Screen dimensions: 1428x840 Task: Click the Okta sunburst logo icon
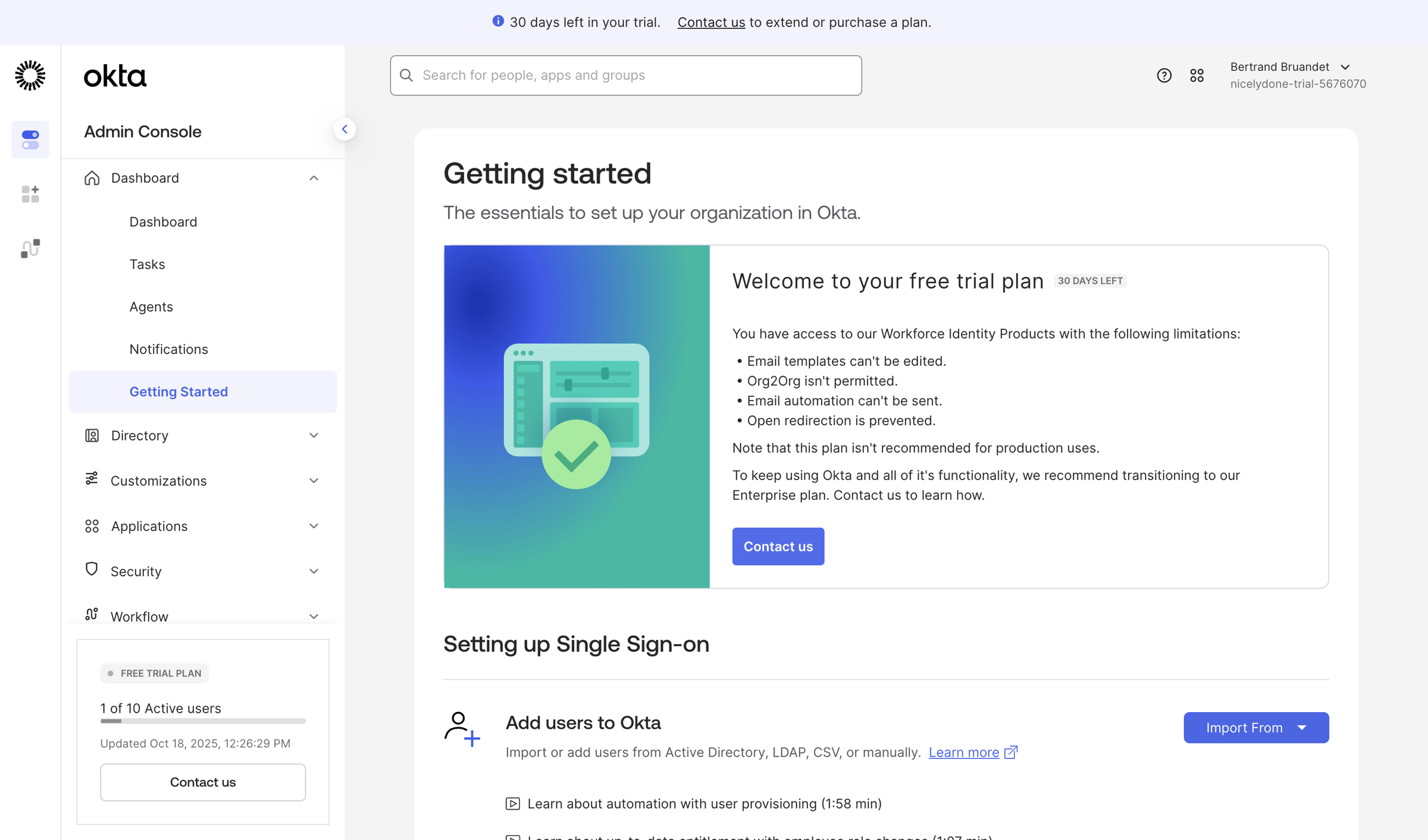tap(30, 76)
